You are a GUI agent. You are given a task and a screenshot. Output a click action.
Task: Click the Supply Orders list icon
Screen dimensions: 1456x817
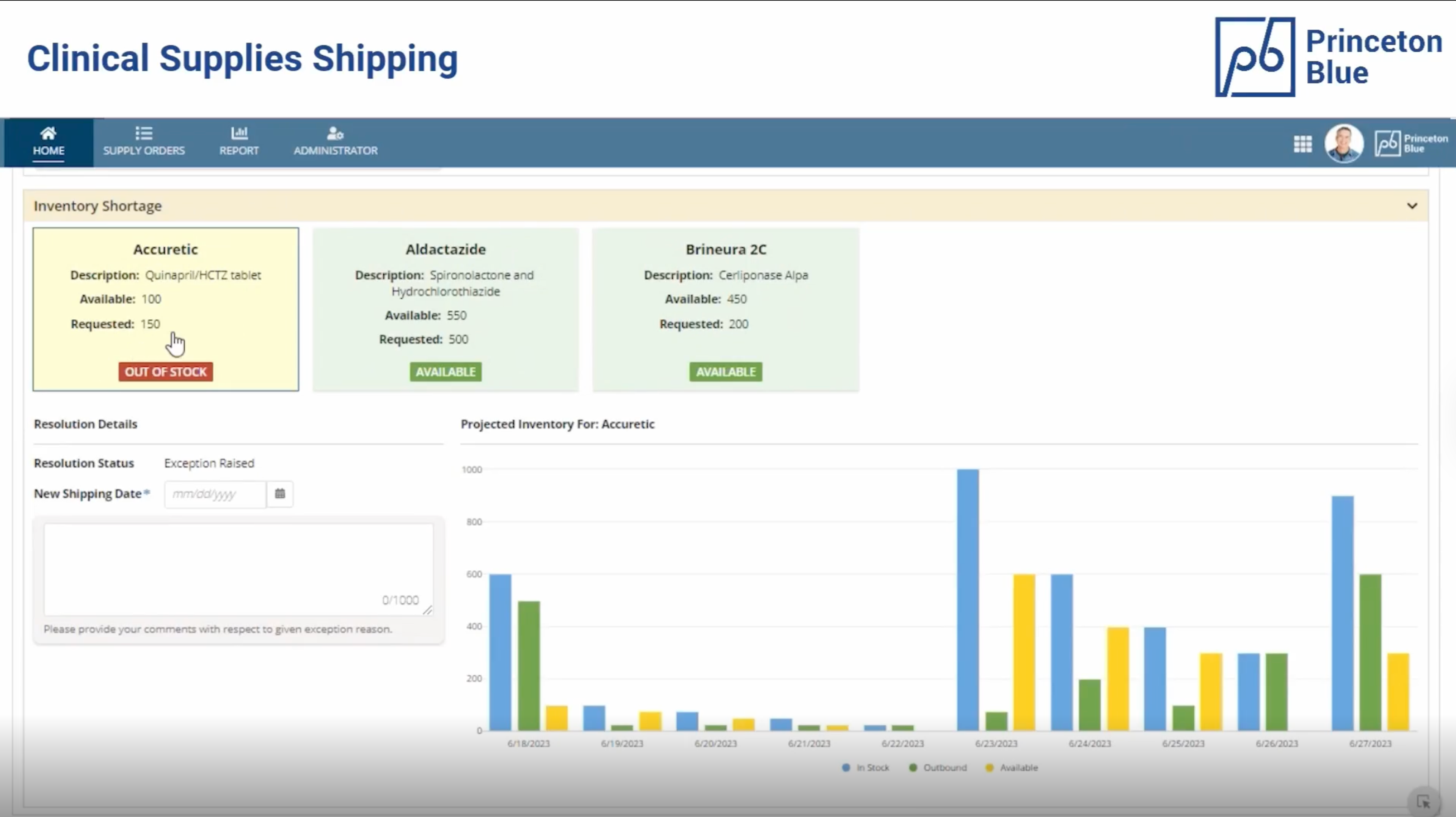[144, 133]
